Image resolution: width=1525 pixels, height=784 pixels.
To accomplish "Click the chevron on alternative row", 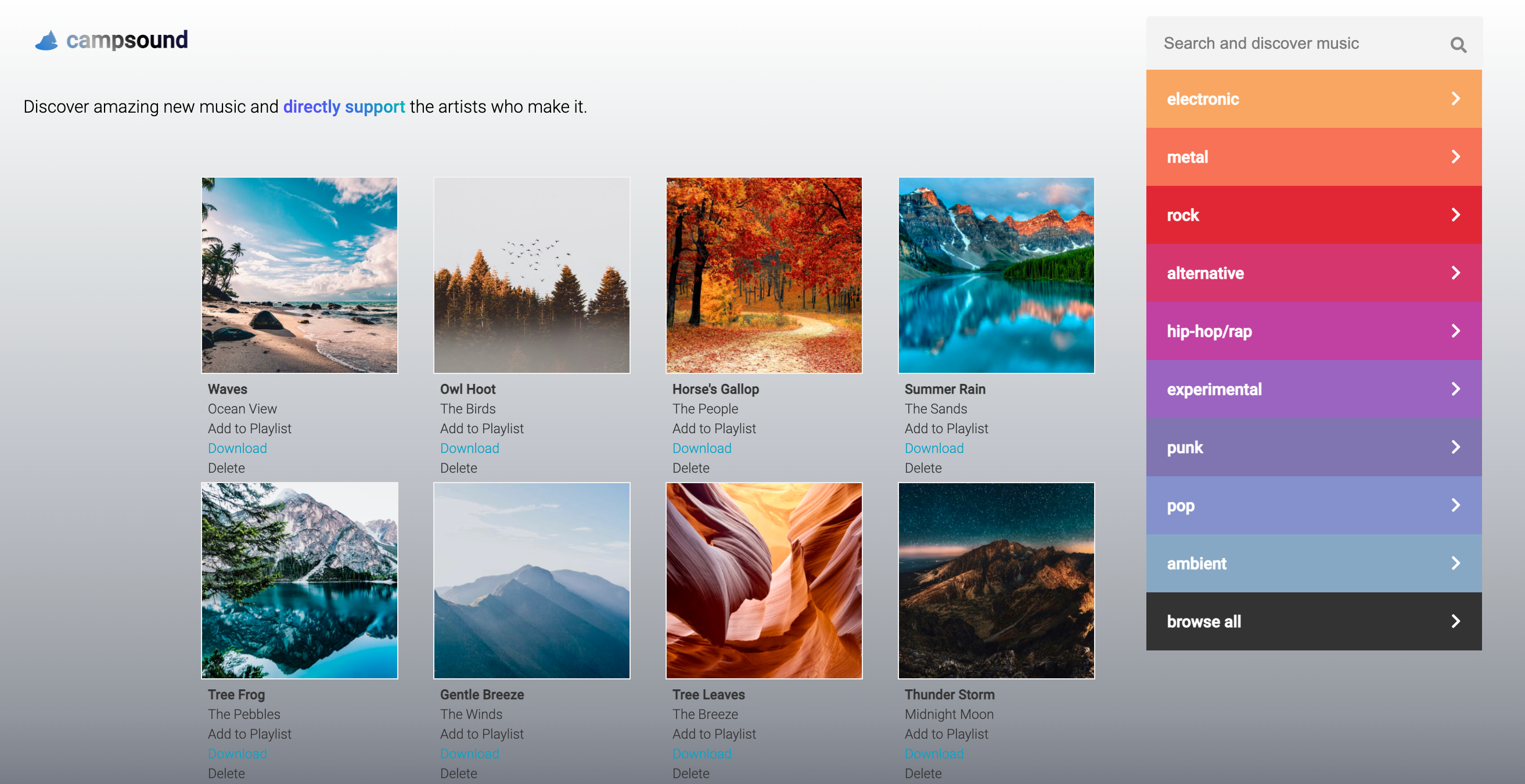I will tap(1456, 273).
